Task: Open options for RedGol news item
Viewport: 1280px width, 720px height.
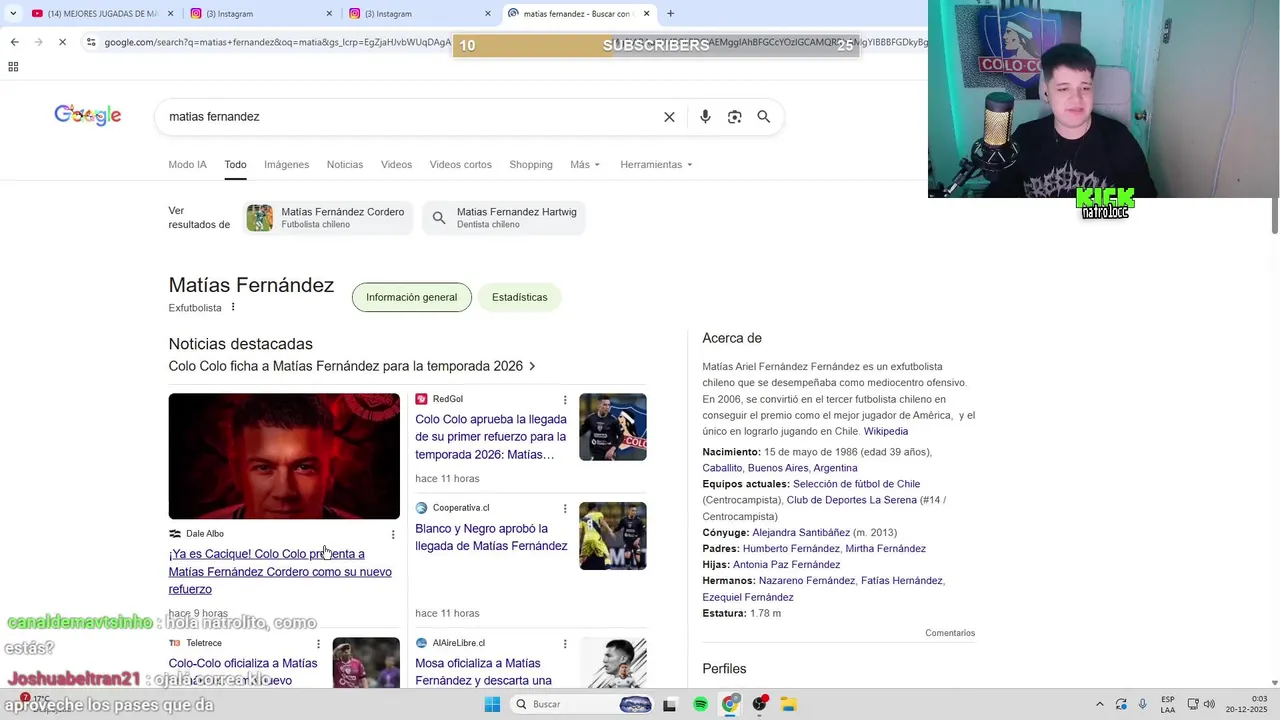Action: coord(565,400)
